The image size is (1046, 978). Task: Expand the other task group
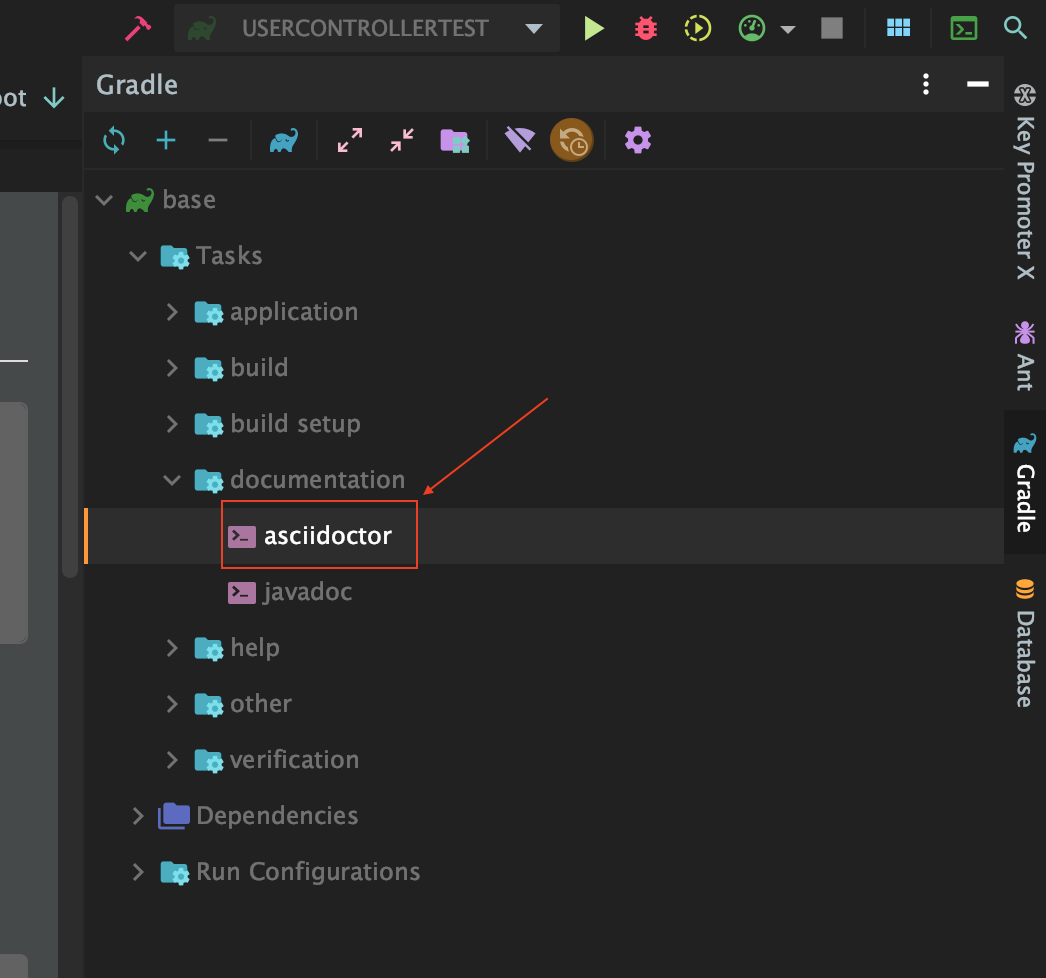[172, 704]
